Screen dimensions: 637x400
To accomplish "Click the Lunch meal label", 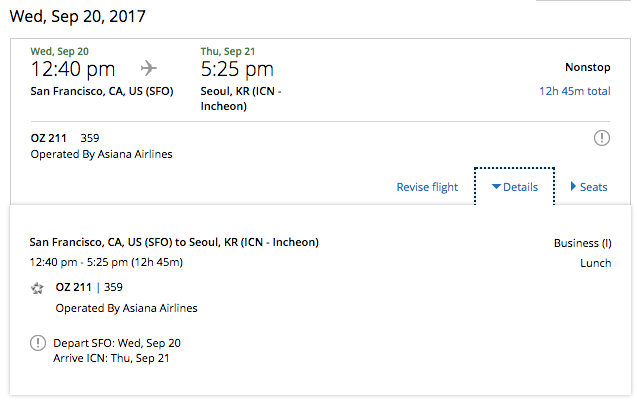I will [x=596, y=263].
